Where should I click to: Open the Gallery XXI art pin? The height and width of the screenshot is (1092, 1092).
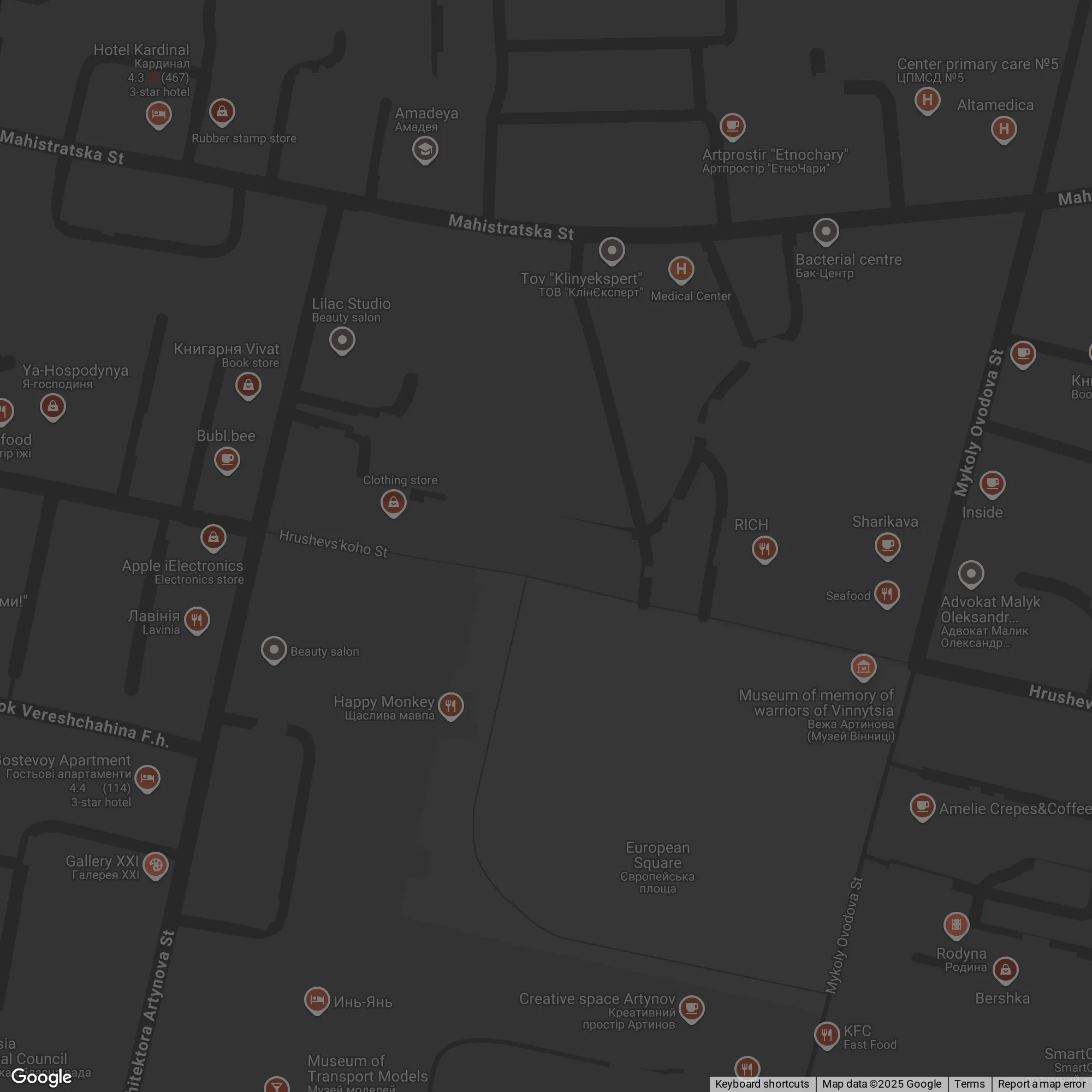tap(156, 866)
